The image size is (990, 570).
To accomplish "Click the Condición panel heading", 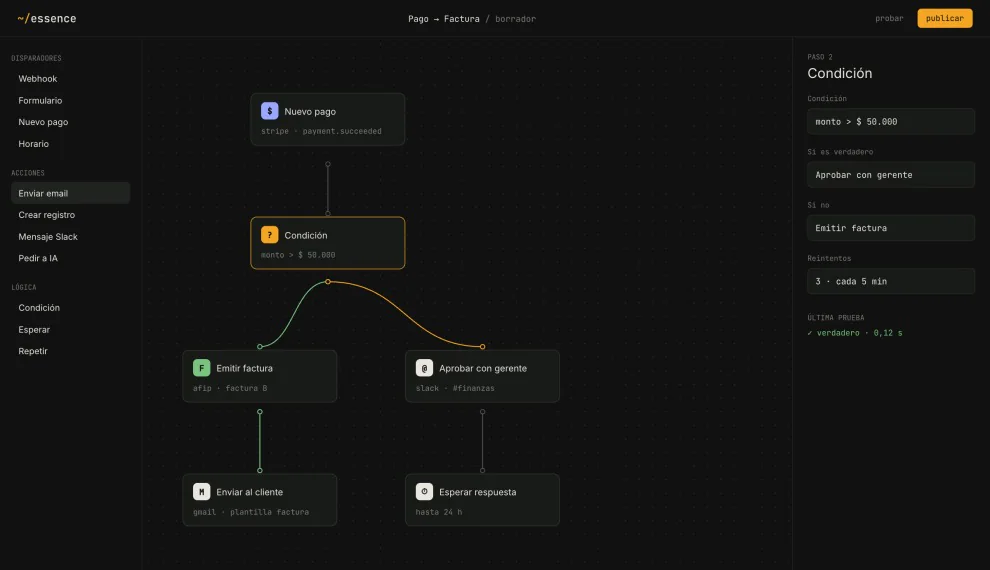I will [840, 73].
